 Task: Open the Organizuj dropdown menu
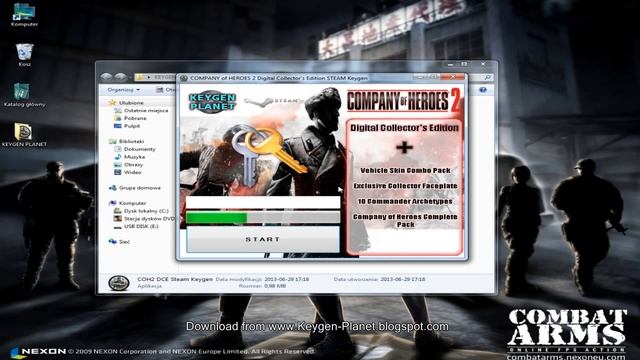124,89
